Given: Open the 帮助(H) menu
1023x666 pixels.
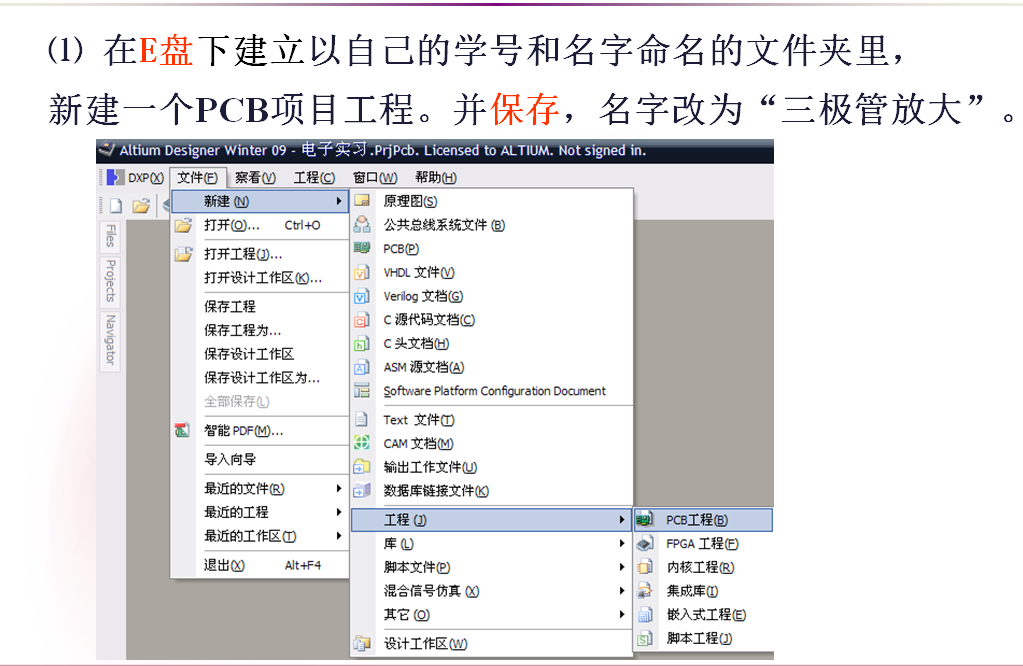Looking at the screenshot, I should click(436, 177).
